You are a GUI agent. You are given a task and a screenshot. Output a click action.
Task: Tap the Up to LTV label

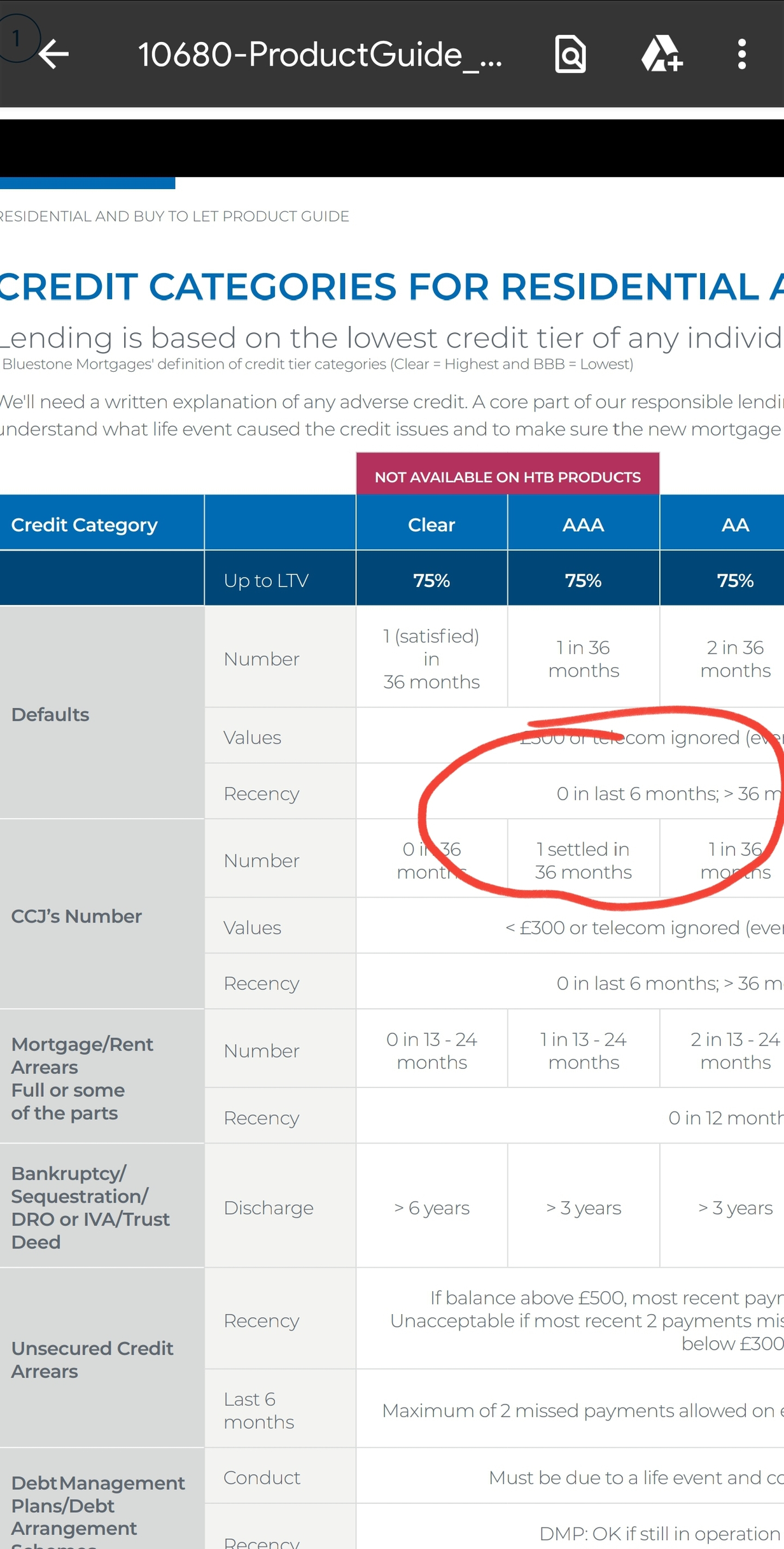266,581
